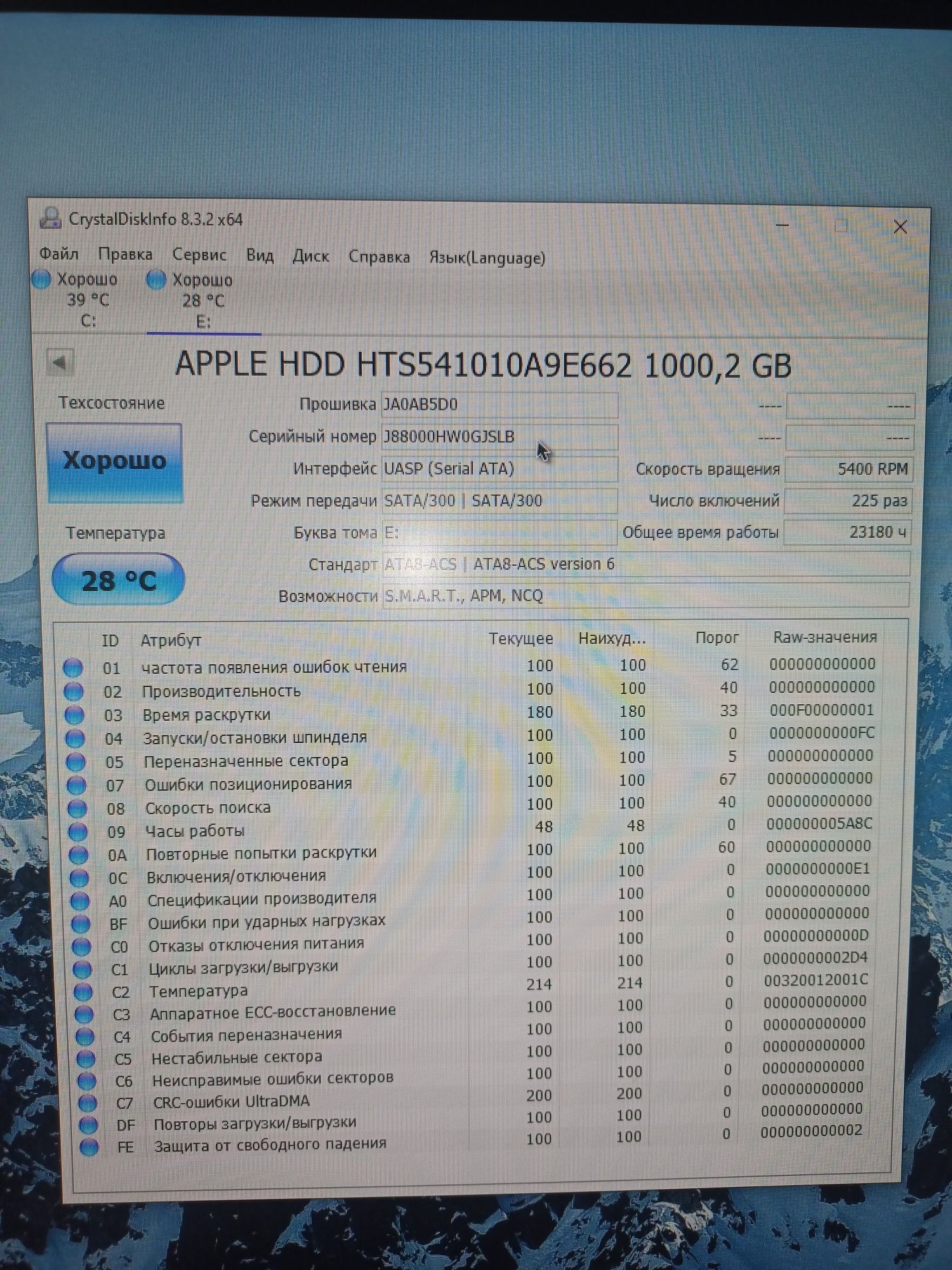This screenshot has width=952, height=1270.
Task: Click the CrystalDiskInfo title bar app icon
Action: tap(50, 218)
